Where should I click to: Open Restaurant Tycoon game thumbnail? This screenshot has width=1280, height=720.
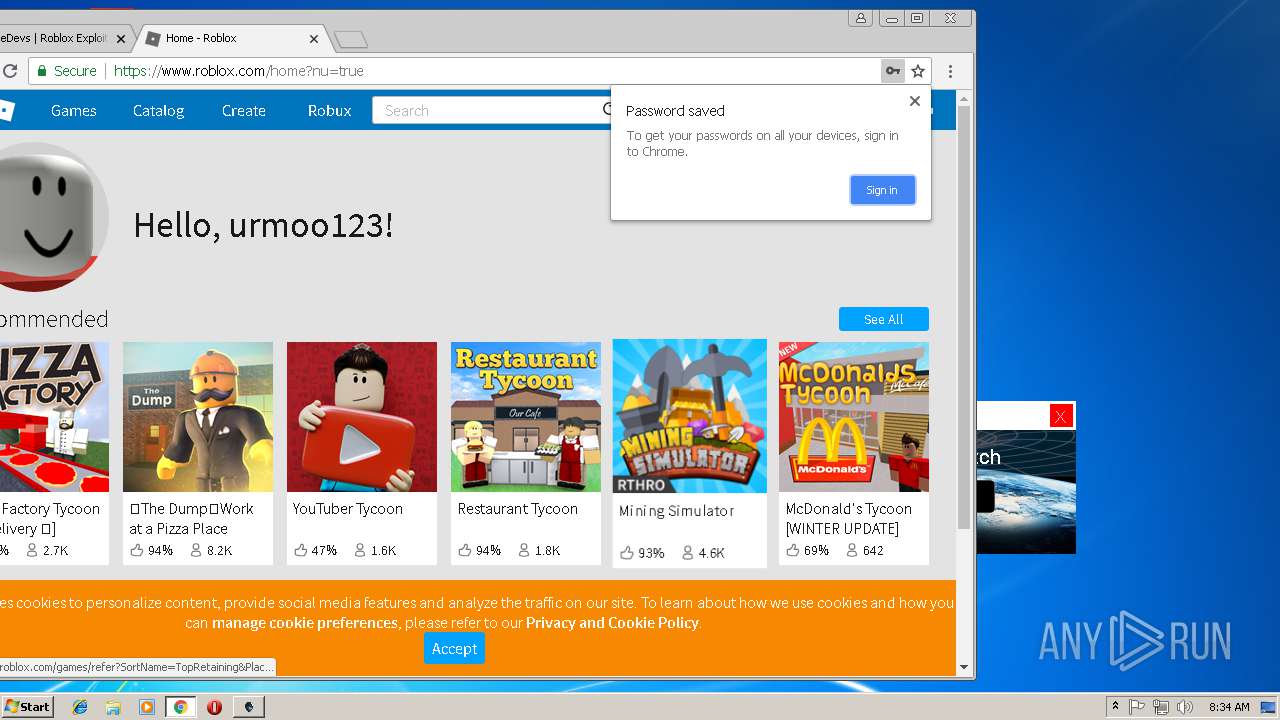526,417
